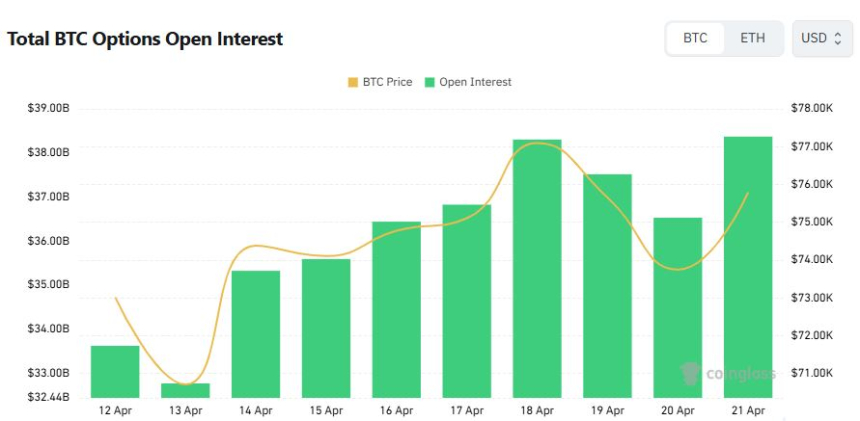Select the 14 Apr open interest bar
The image size is (860, 421).
256,334
